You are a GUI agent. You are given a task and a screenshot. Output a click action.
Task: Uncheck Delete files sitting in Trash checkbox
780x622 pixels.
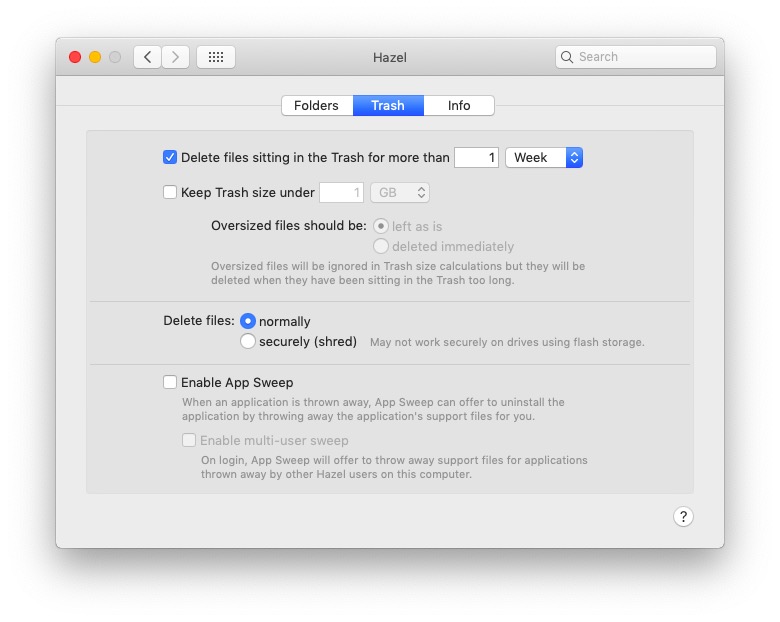pos(170,157)
